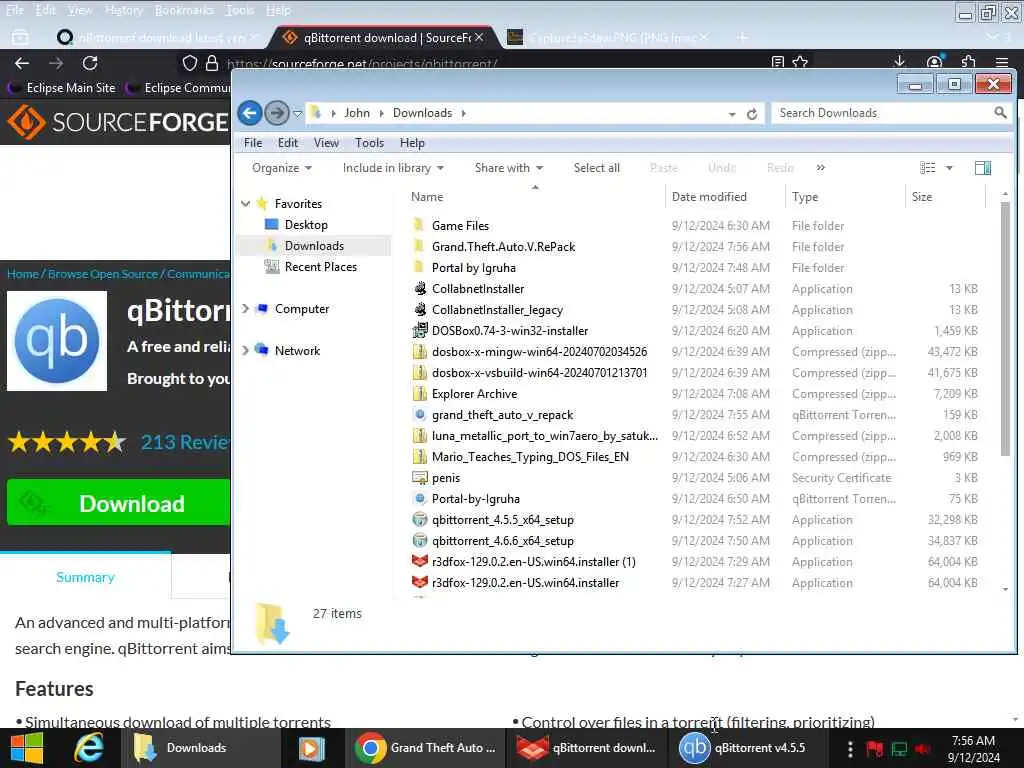
Task: Select the security certificate file icon
Action: click(x=420, y=477)
